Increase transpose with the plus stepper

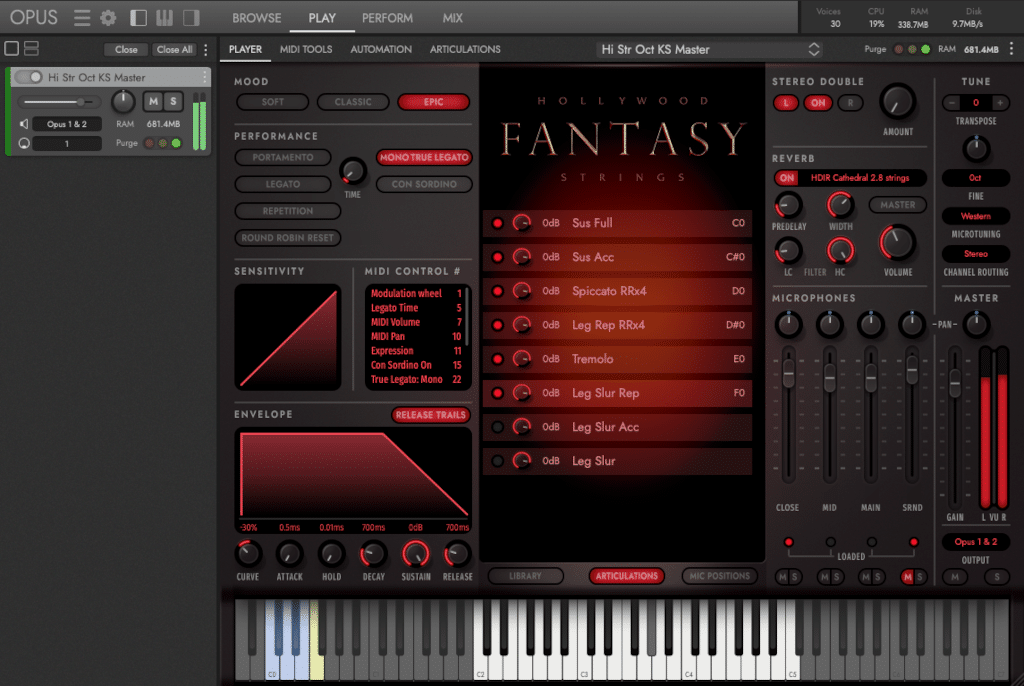click(x=999, y=103)
